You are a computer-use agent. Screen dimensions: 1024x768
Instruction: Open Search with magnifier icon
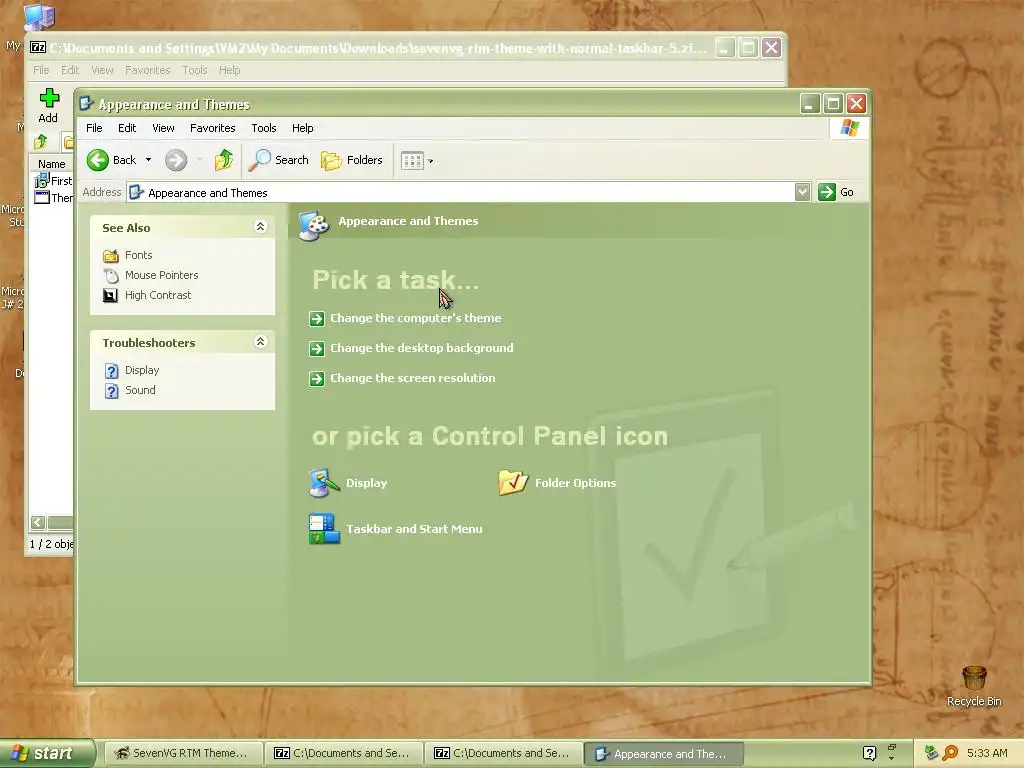[278, 160]
